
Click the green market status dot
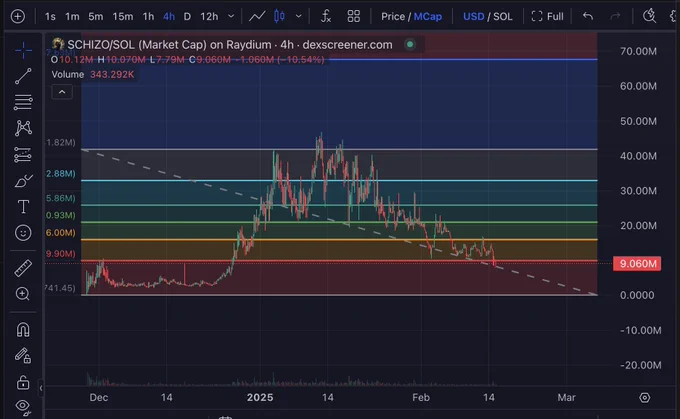[x=409, y=44]
